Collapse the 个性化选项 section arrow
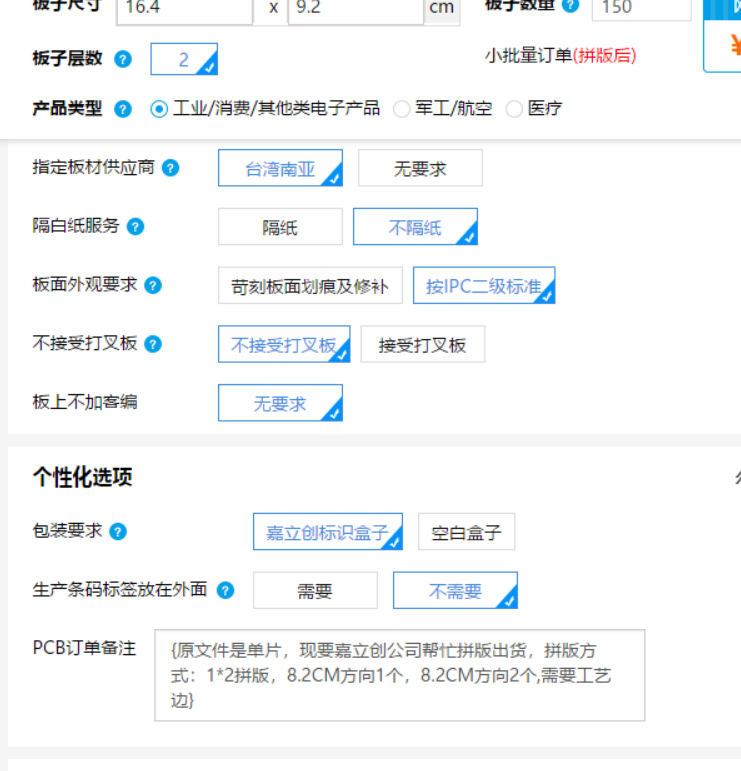 pyautogui.click(x=738, y=477)
